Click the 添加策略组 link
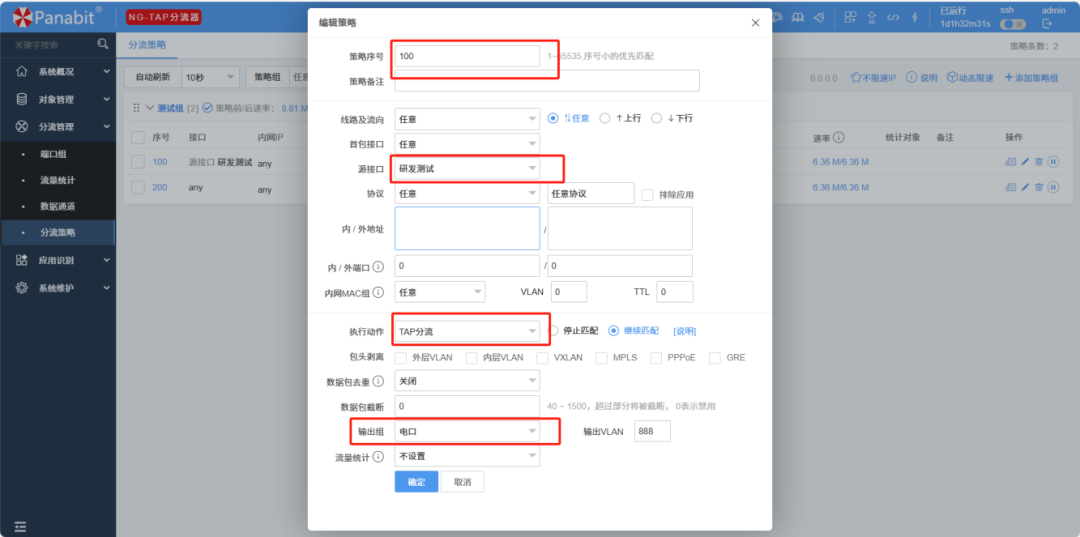The width and height of the screenshot is (1080, 537). 1031,78
